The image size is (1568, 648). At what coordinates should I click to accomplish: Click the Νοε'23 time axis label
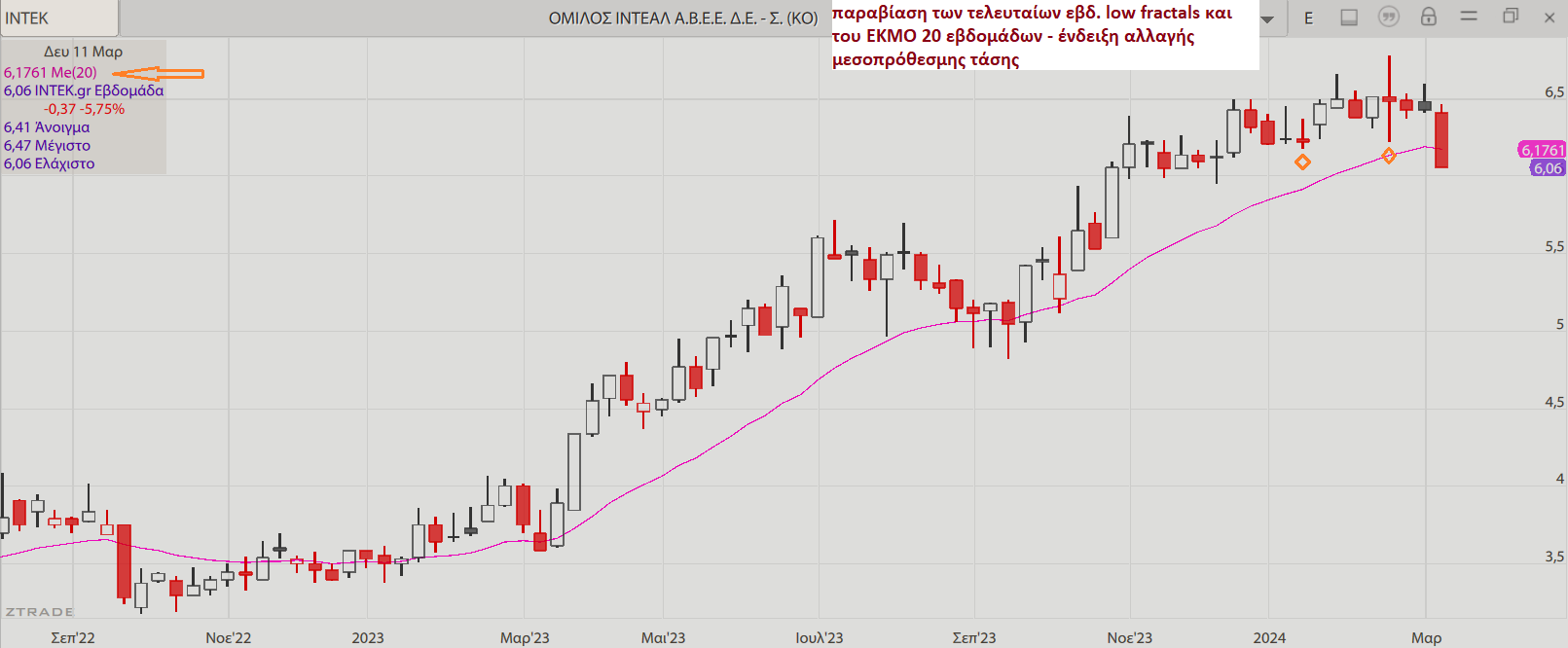pos(1130,637)
